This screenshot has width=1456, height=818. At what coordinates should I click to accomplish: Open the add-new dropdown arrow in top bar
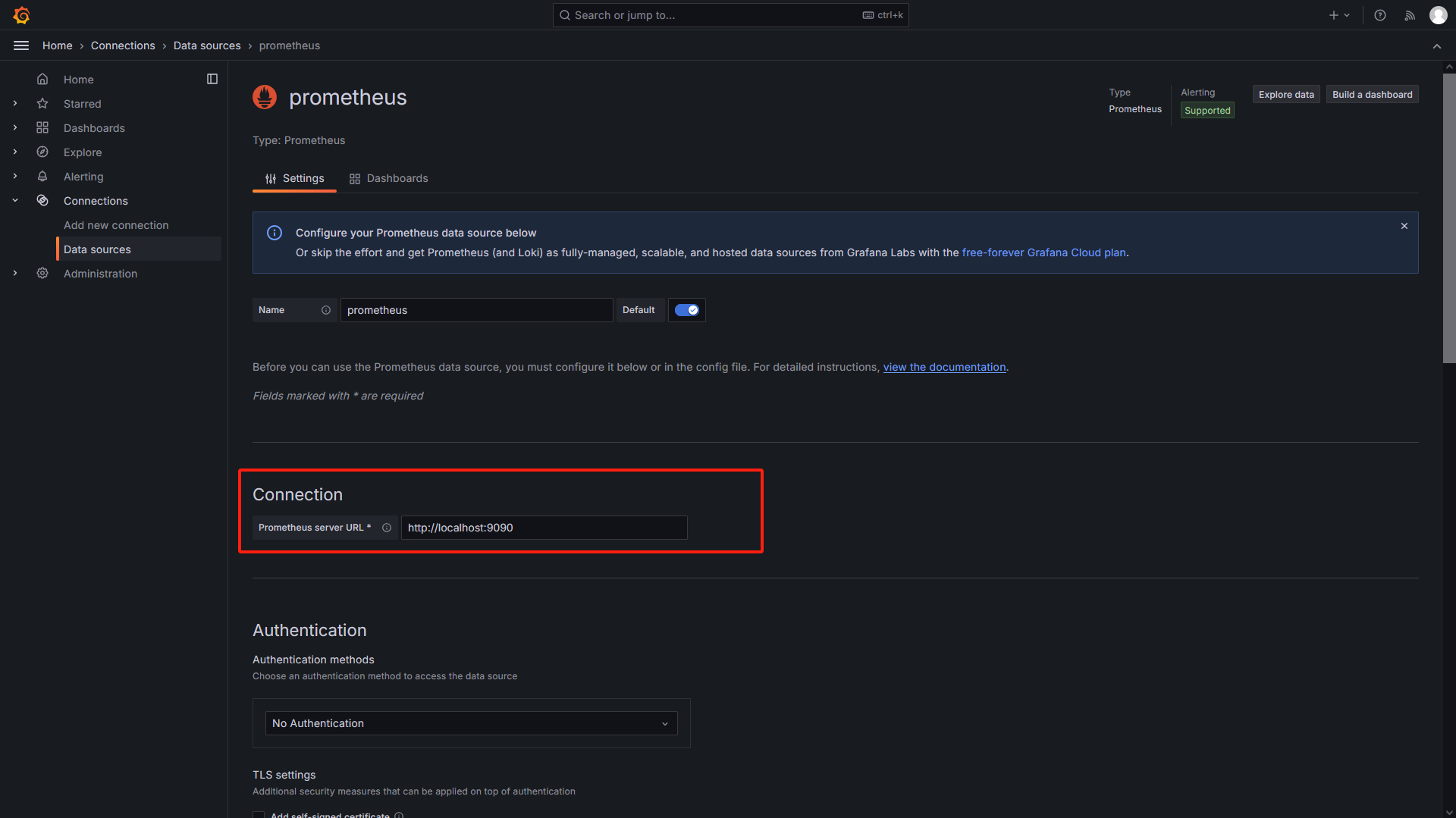(x=1347, y=15)
